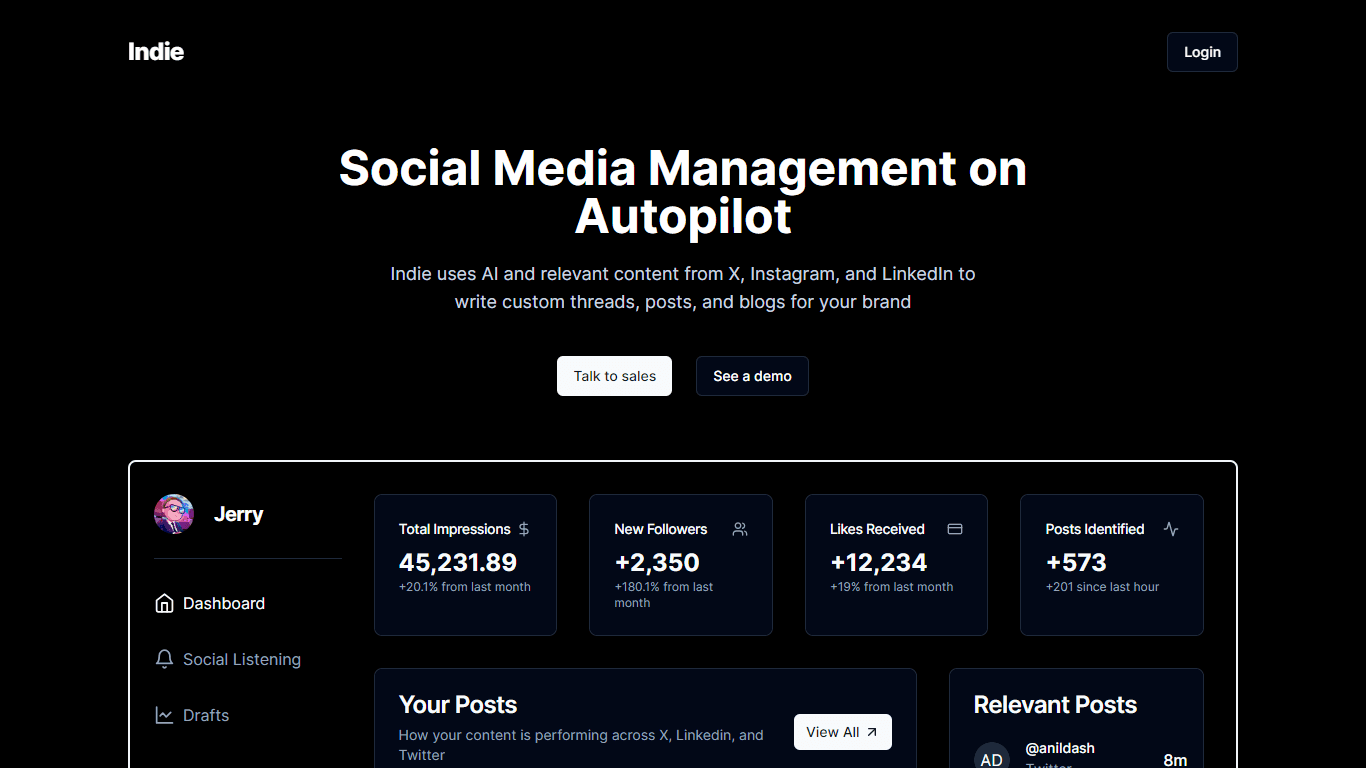Click the See a demo button
The image size is (1366, 768).
pyautogui.click(x=752, y=376)
